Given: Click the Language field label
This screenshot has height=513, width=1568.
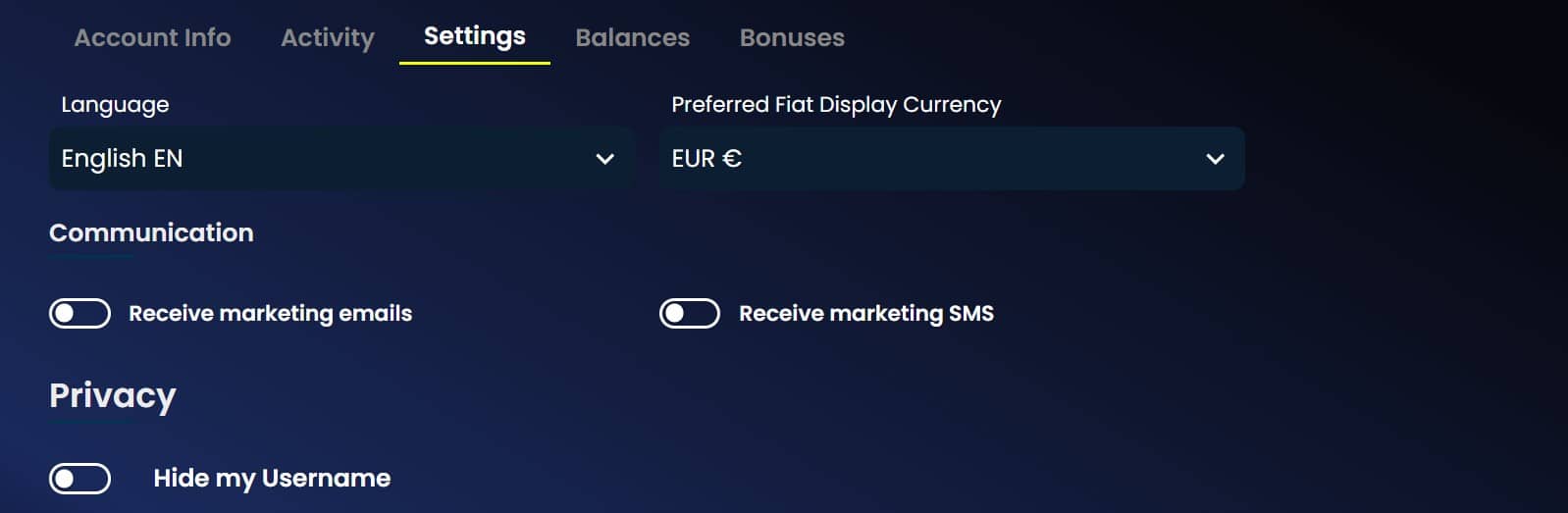Looking at the screenshot, I should point(115,105).
